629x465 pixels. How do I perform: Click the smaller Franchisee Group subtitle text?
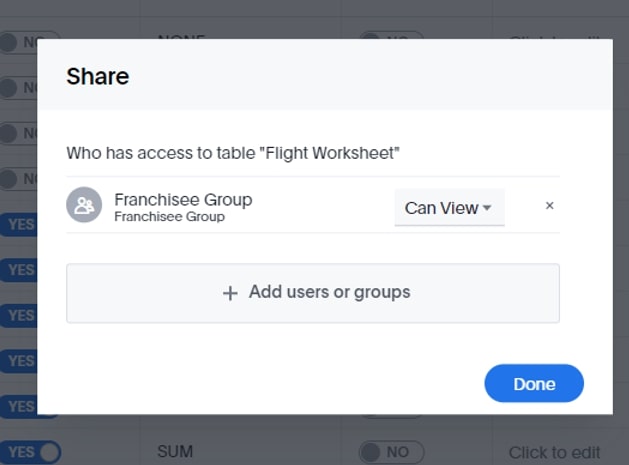[x=170, y=217]
